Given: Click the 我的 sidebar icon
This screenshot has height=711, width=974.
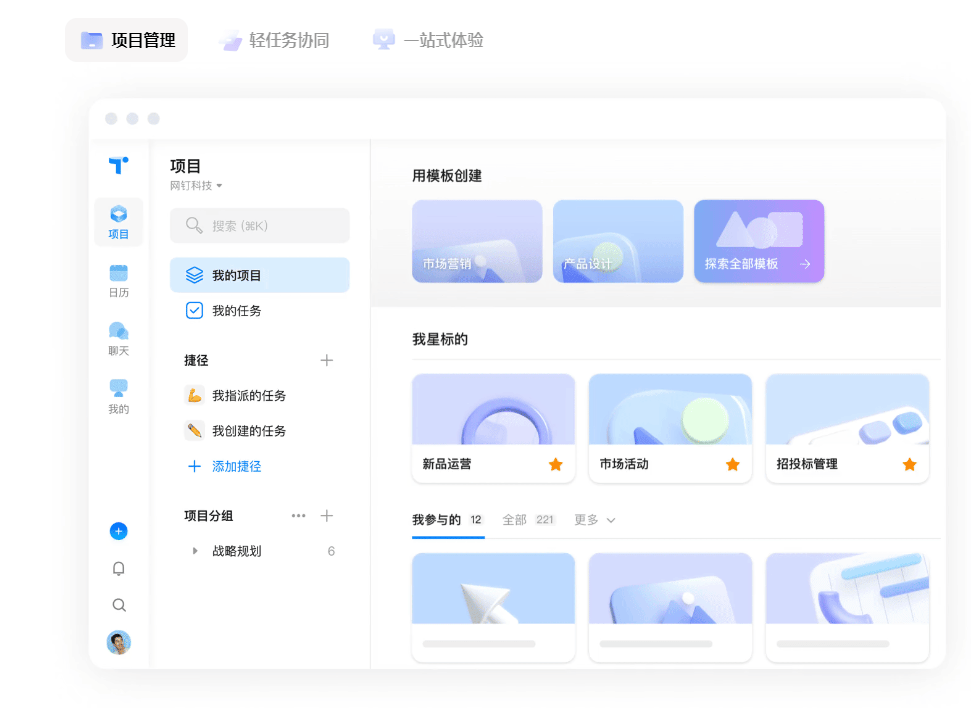Looking at the screenshot, I should [x=119, y=396].
